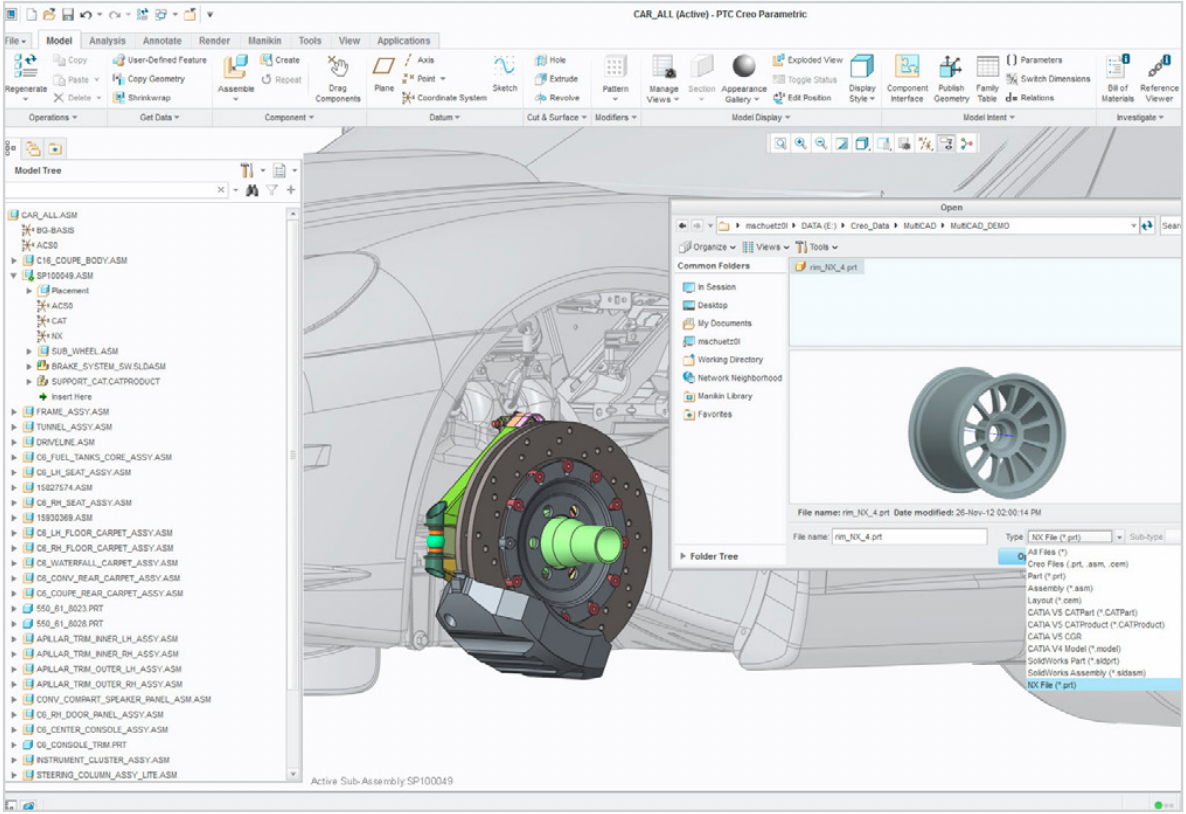The image size is (1186, 814).
Task: Select the rim_NX_4.prt file thumbnail
Action: (828, 268)
